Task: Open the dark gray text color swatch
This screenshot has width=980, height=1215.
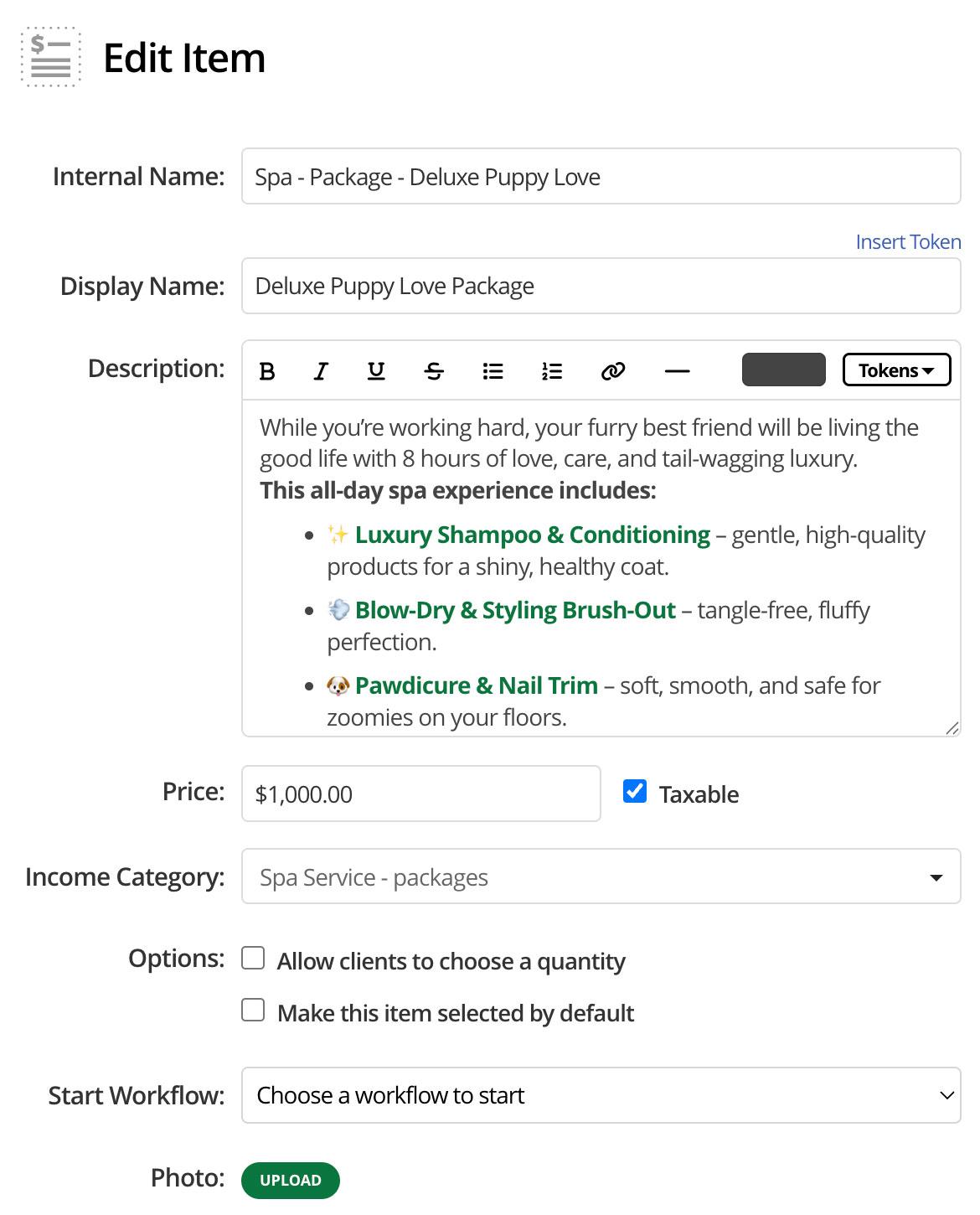Action: pos(783,370)
